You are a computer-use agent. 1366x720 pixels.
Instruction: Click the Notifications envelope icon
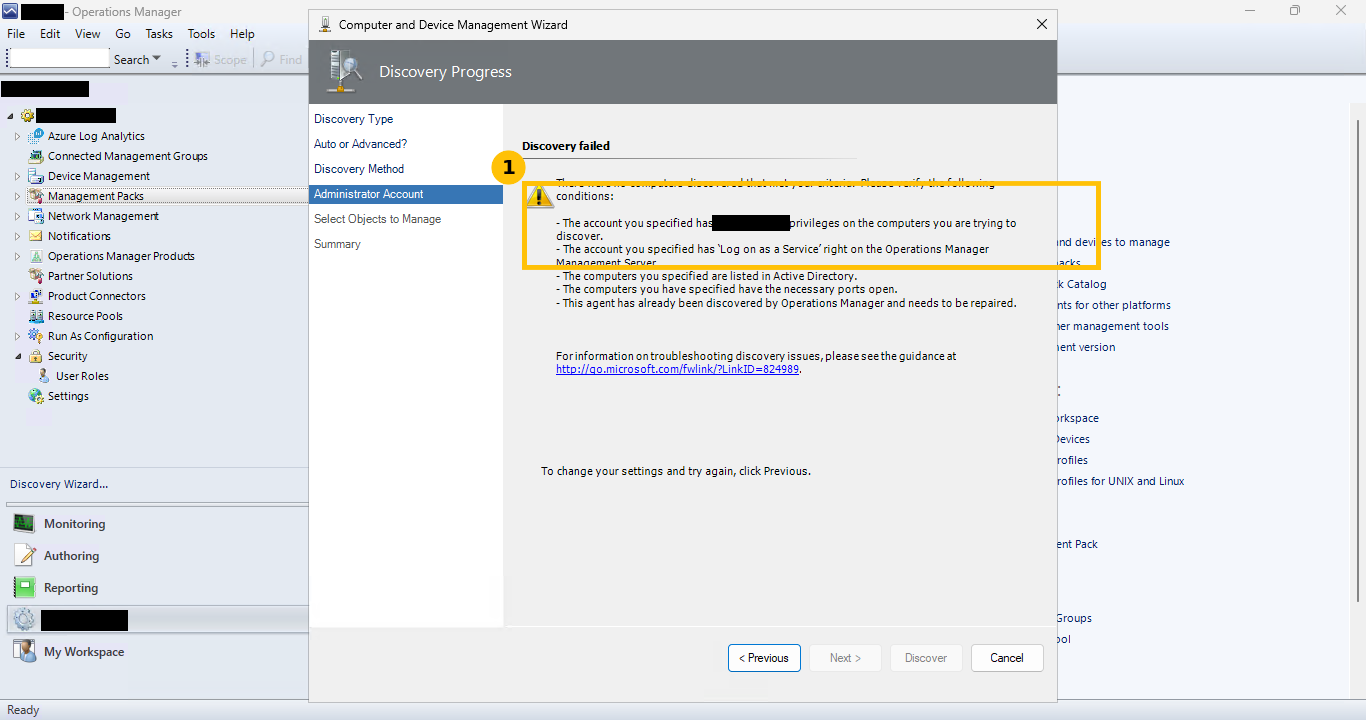pyautogui.click(x=37, y=236)
